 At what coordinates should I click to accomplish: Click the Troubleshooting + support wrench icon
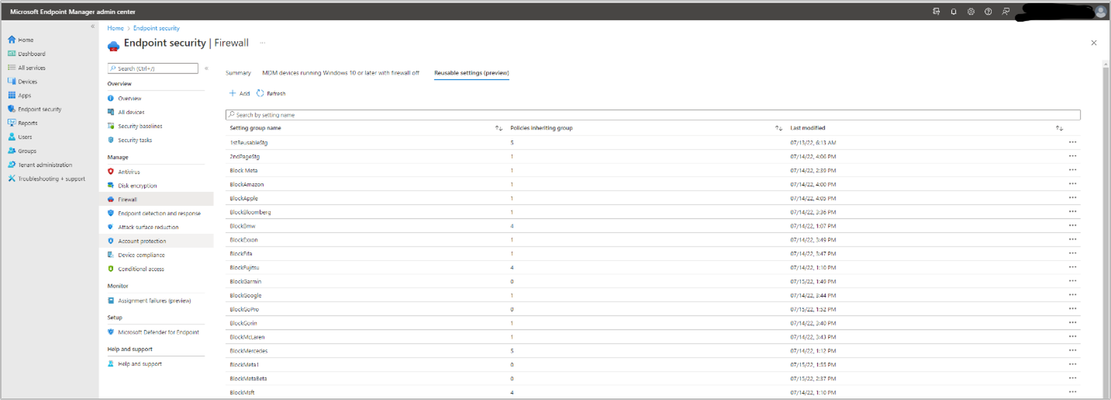11,178
